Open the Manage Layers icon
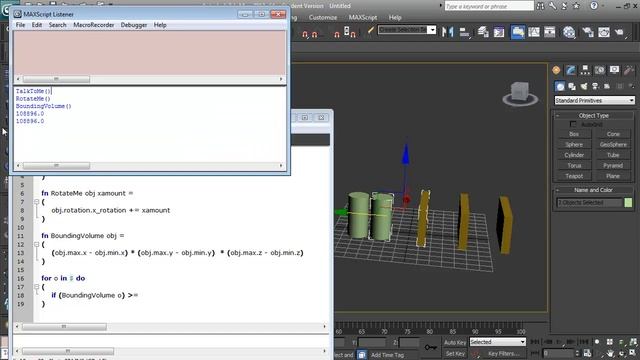The height and width of the screenshot is (360, 640). (483, 32)
